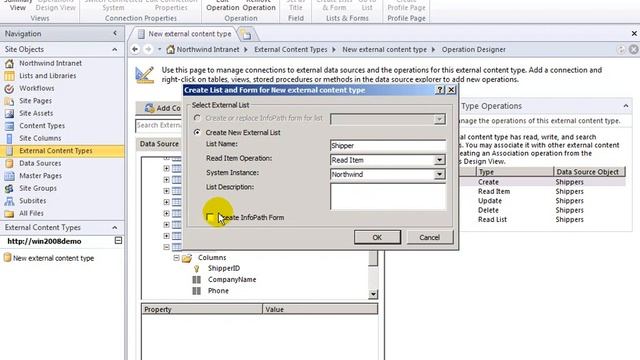Open Read Item Operation dropdown
The height and width of the screenshot is (360, 640).
coord(439,160)
